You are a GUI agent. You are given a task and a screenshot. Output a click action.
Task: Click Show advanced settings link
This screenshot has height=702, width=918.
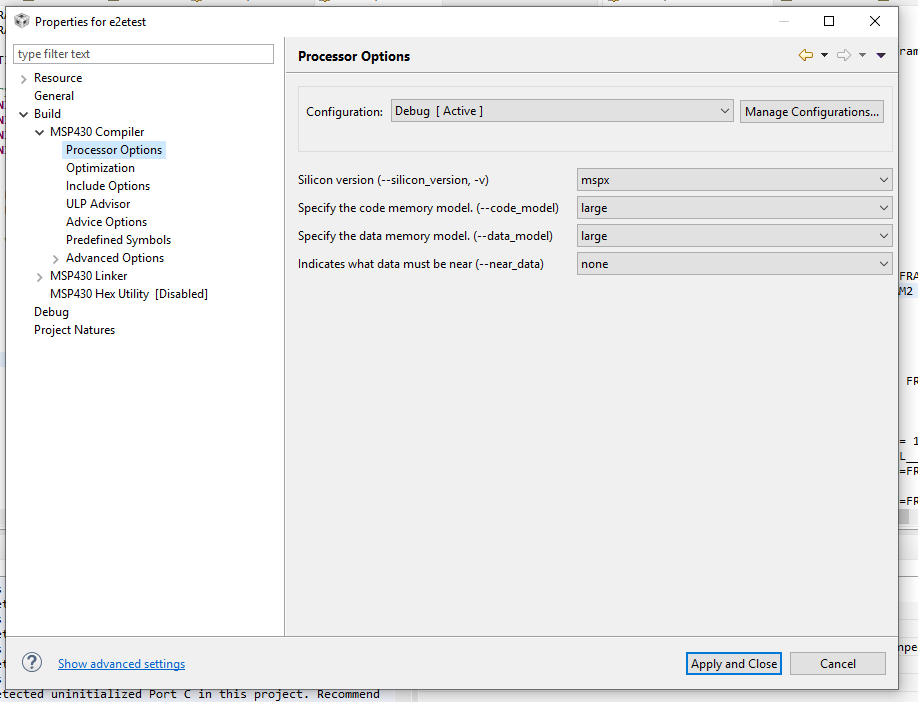[121, 664]
